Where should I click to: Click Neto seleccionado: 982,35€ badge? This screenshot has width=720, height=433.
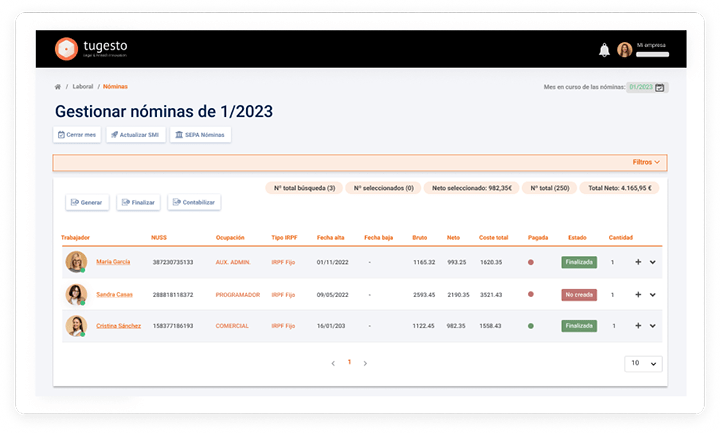click(x=472, y=188)
